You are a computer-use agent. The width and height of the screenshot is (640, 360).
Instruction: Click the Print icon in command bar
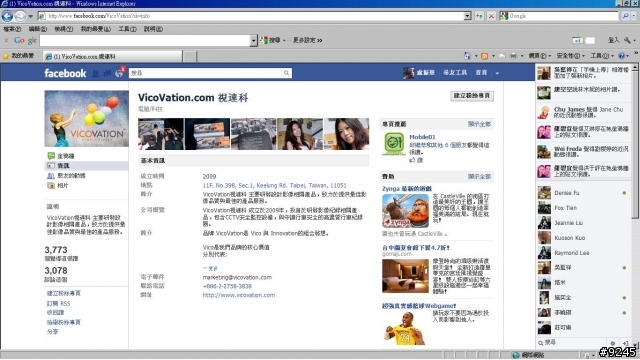coord(513,56)
